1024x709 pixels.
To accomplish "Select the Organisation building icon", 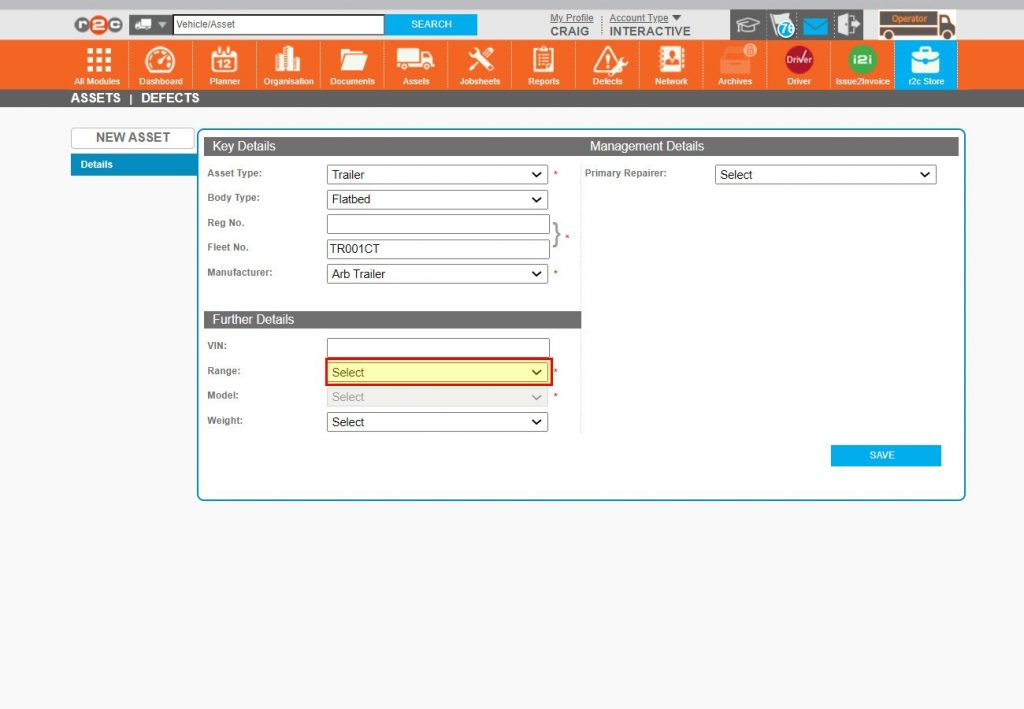I will point(288,58).
